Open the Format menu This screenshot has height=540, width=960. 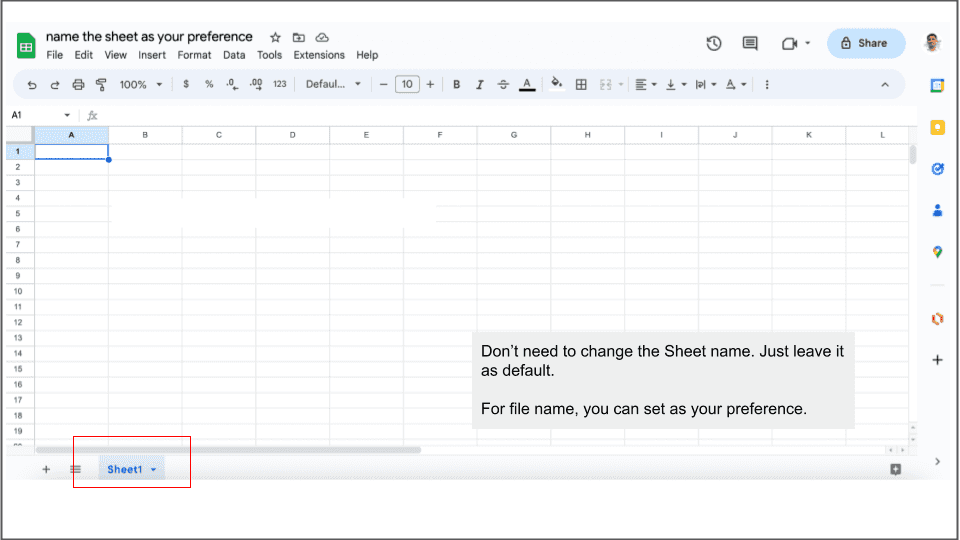(194, 55)
